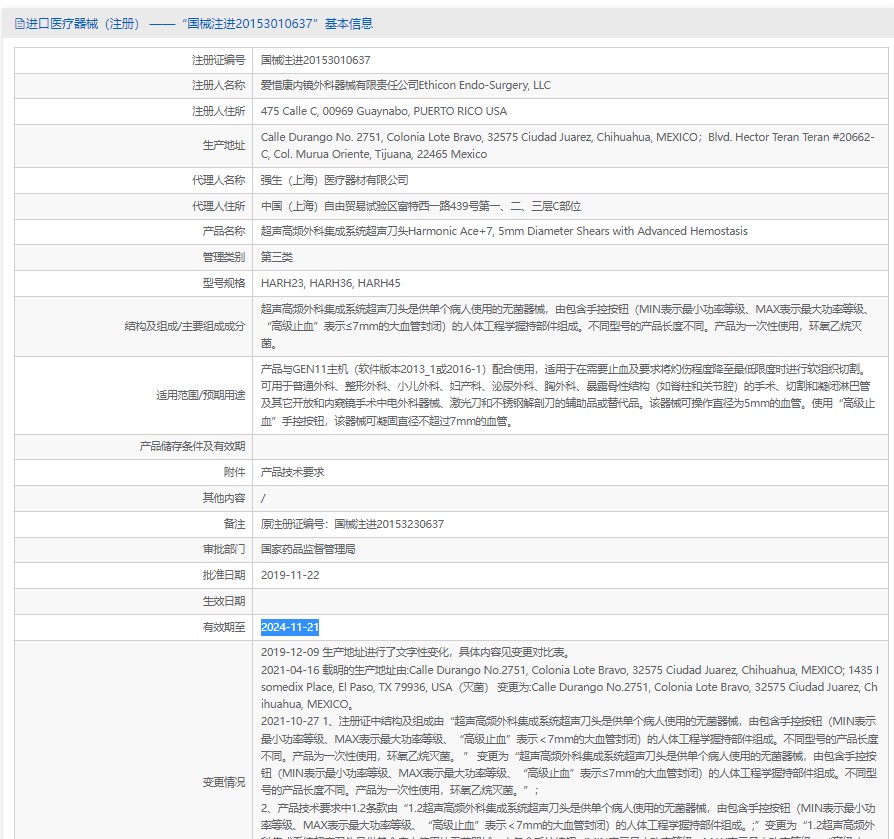894x839 pixels.
Task: Click the production address starting Calle Durango No. 2751
Action: [567, 146]
